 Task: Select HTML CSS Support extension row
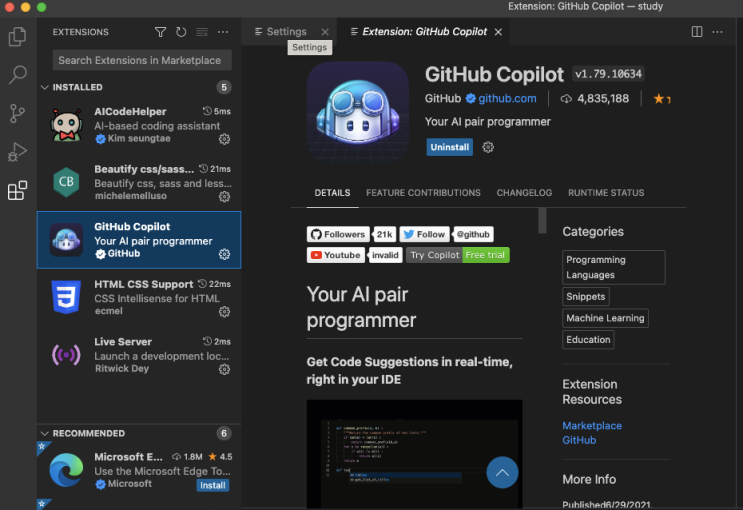point(139,297)
